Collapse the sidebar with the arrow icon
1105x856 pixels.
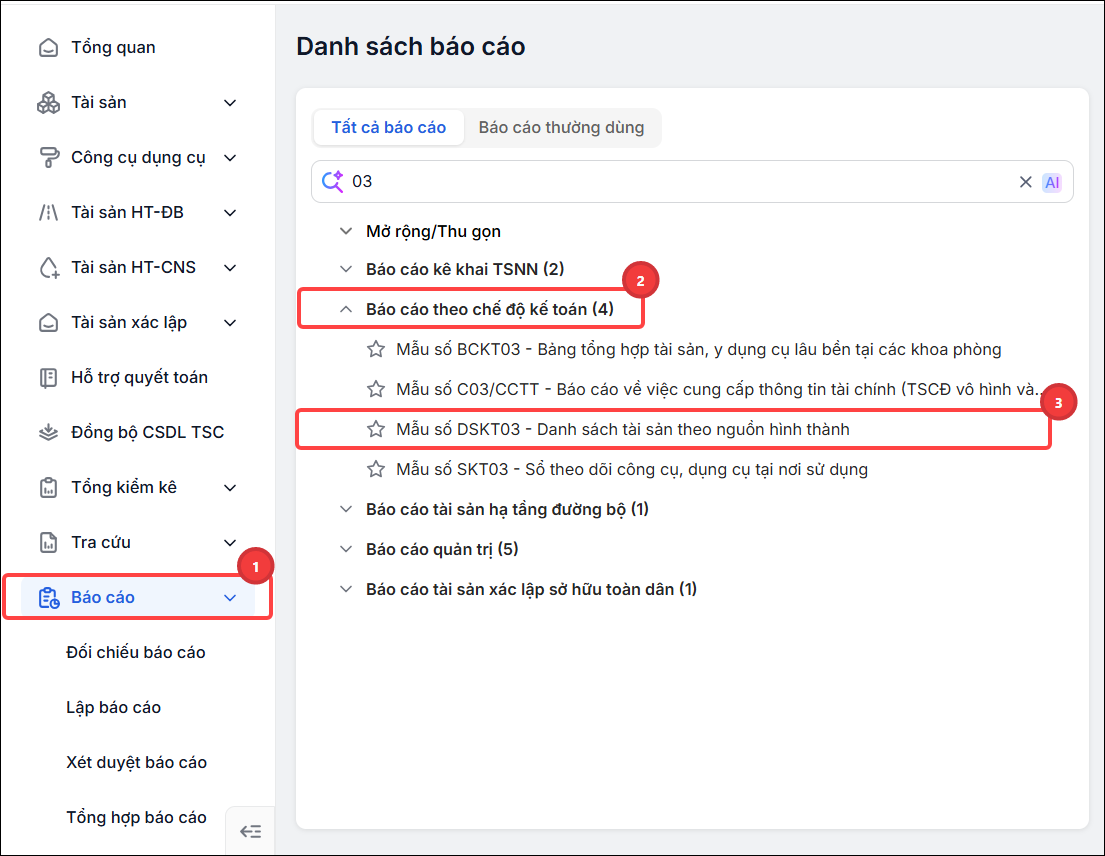(250, 831)
